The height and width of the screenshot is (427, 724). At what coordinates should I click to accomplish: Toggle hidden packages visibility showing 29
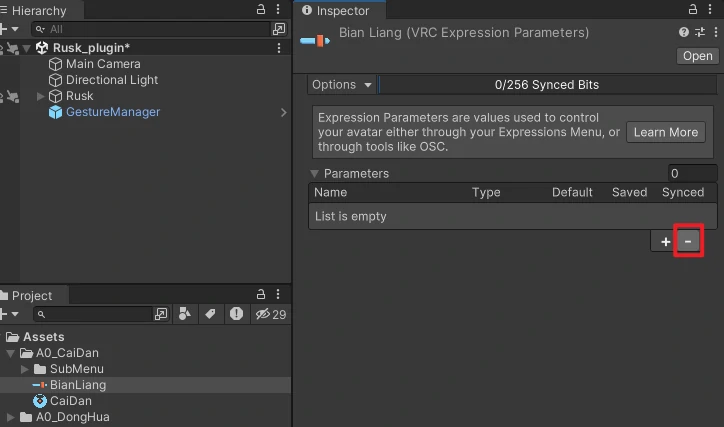coord(270,314)
